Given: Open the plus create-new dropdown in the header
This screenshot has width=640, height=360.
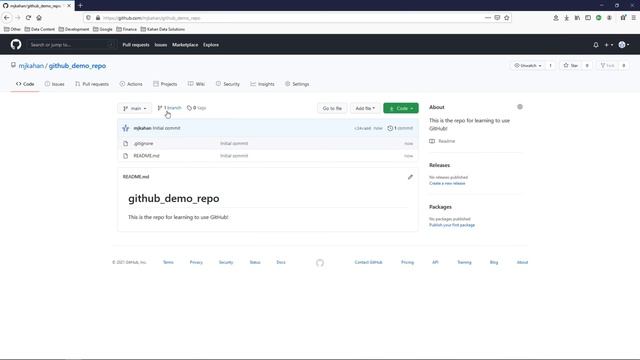Looking at the screenshot, I should pos(609,45).
